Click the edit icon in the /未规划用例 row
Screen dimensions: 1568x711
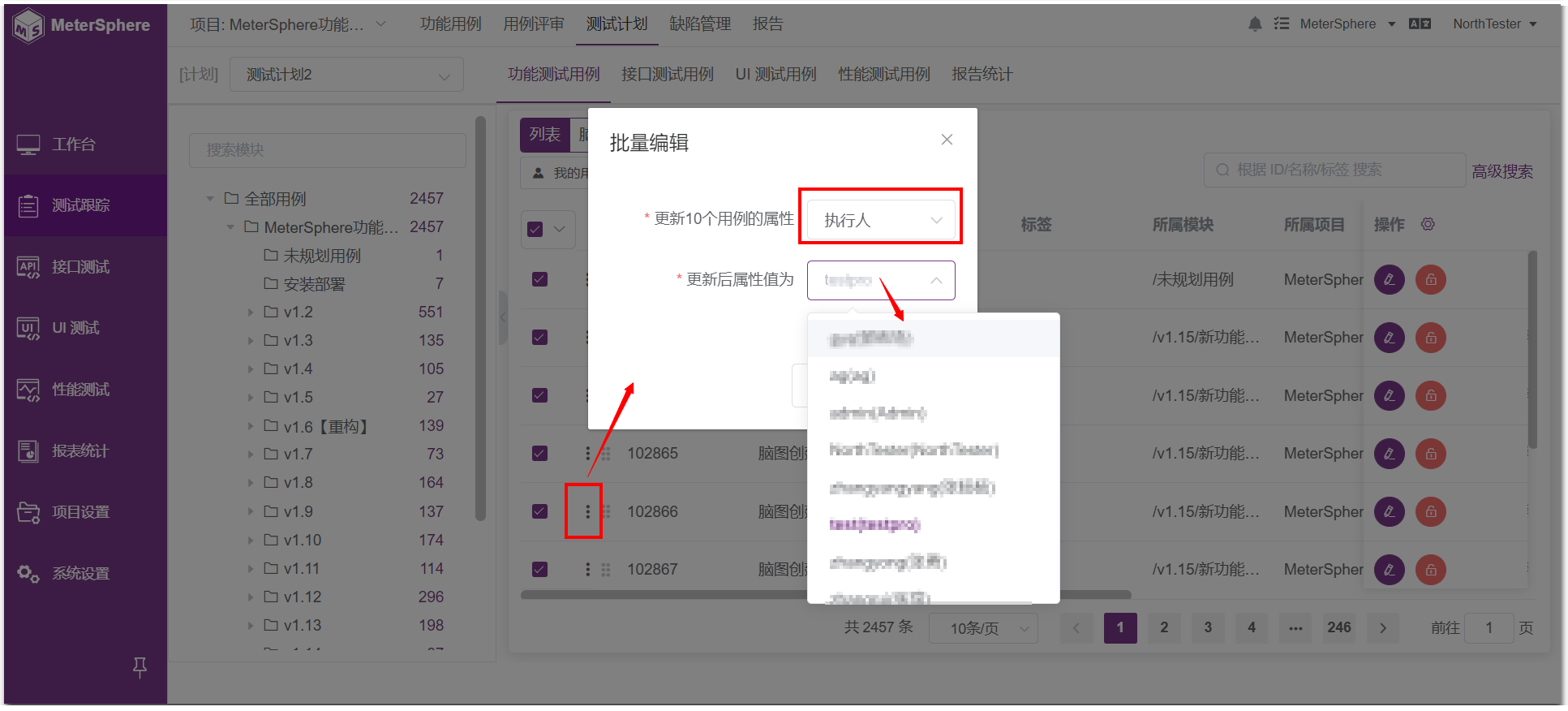(x=1390, y=280)
